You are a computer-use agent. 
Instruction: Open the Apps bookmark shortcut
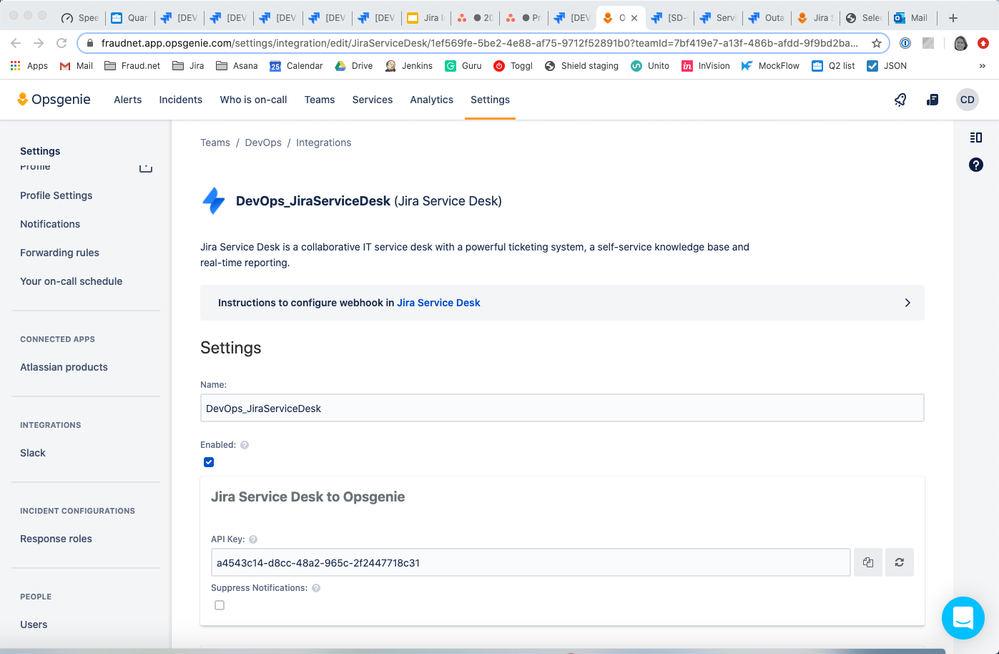pos(29,66)
